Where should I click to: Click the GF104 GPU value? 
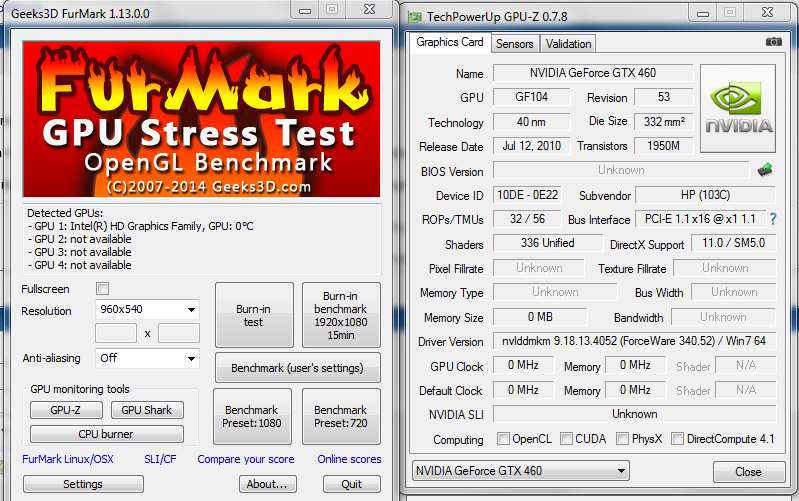pyautogui.click(x=531, y=97)
